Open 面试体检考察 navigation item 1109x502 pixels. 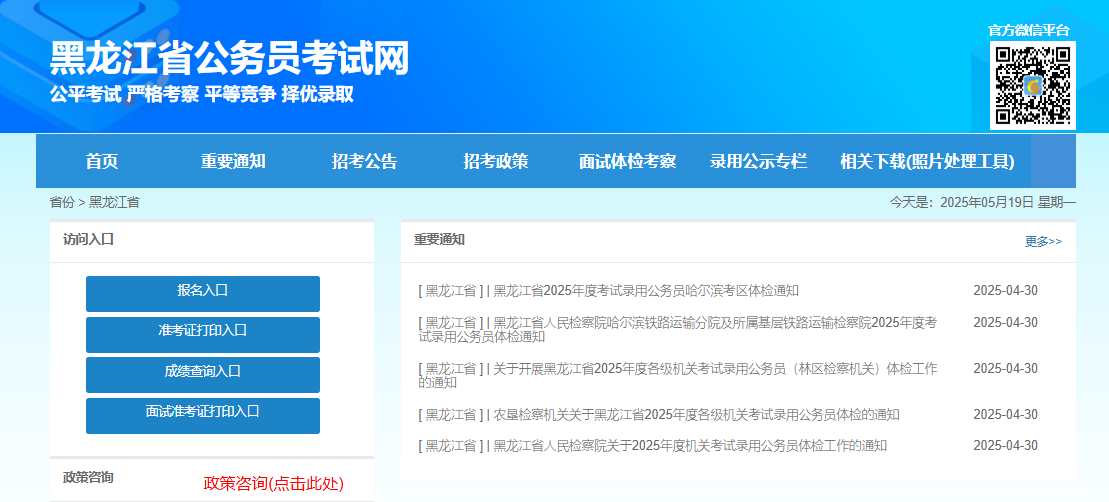coord(627,162)
